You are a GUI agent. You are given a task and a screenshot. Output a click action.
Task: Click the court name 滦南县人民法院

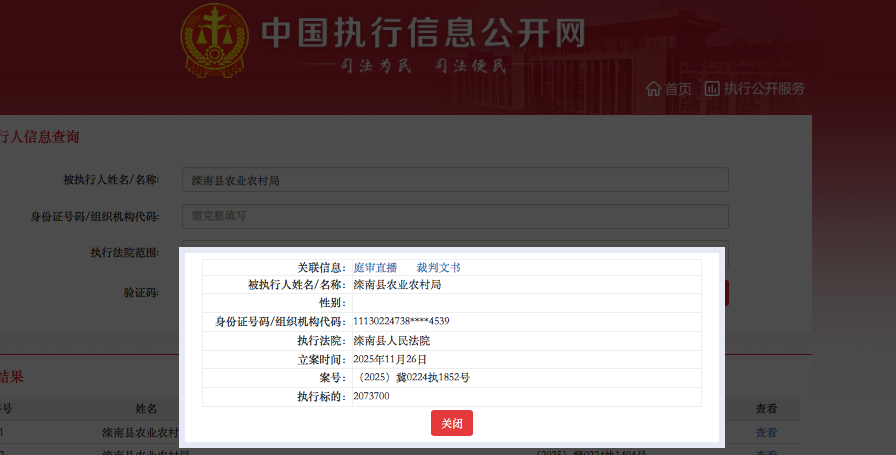coord(391,340)
